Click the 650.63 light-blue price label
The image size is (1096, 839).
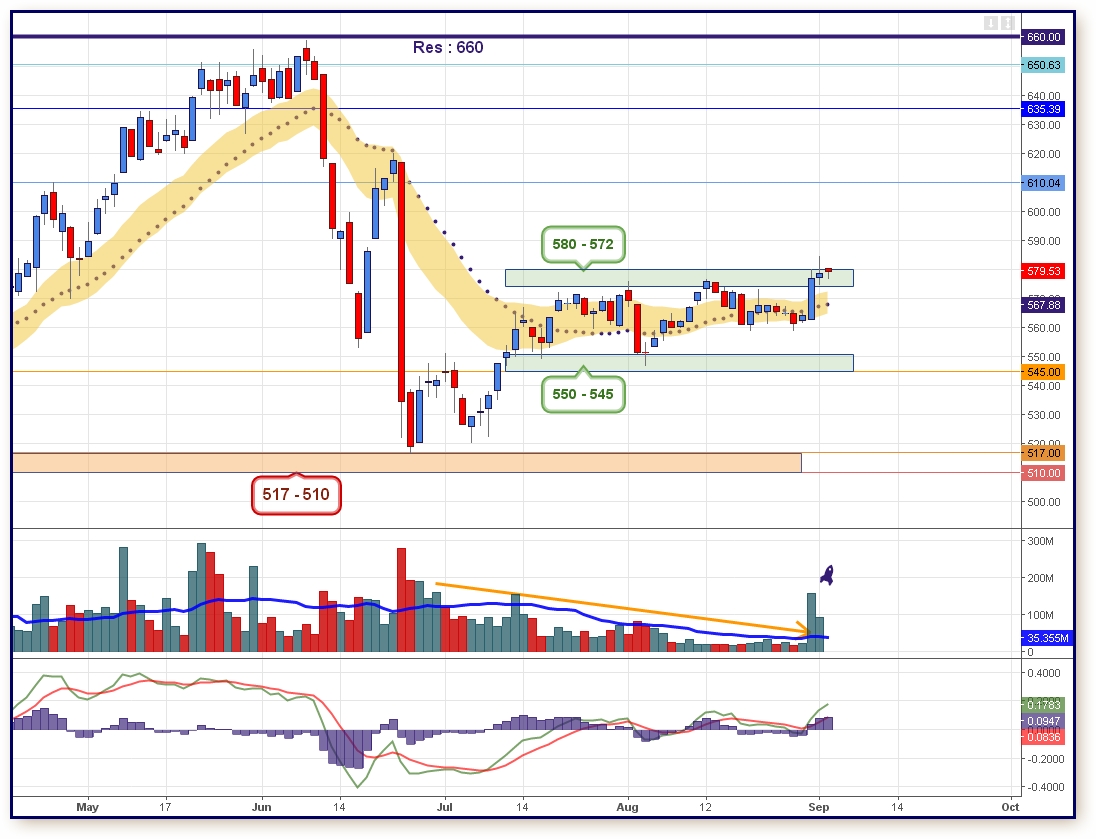[1043, 65]
